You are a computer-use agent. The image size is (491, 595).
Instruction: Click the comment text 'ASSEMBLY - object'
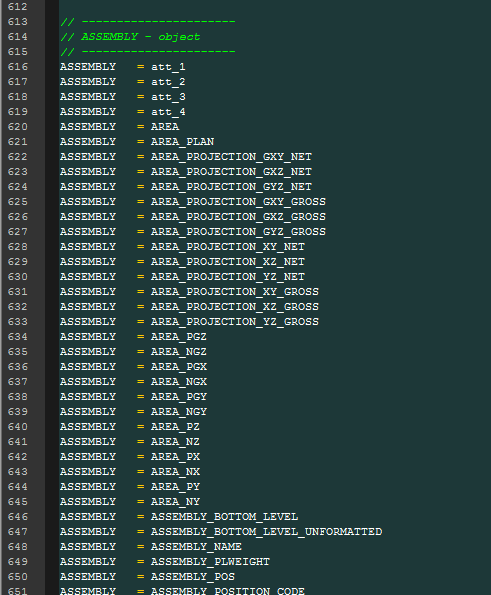point(140,37)
